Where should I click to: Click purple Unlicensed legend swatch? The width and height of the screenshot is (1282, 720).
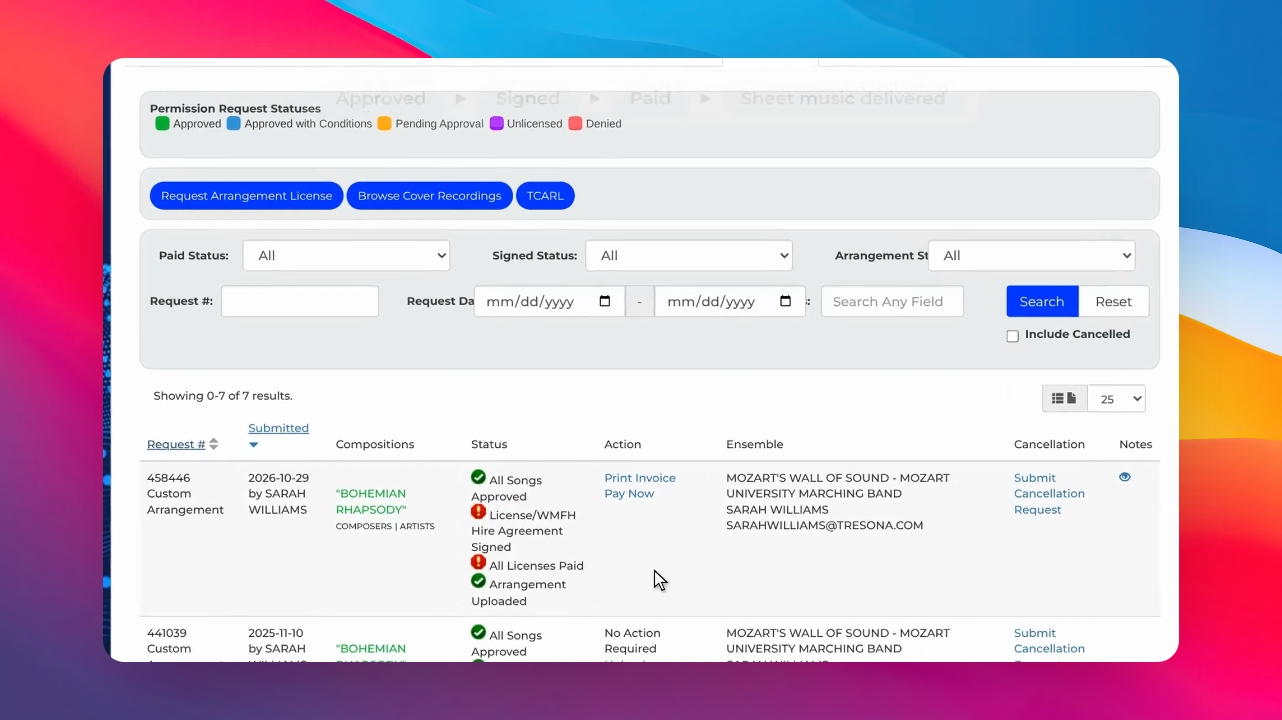(496, 124)
